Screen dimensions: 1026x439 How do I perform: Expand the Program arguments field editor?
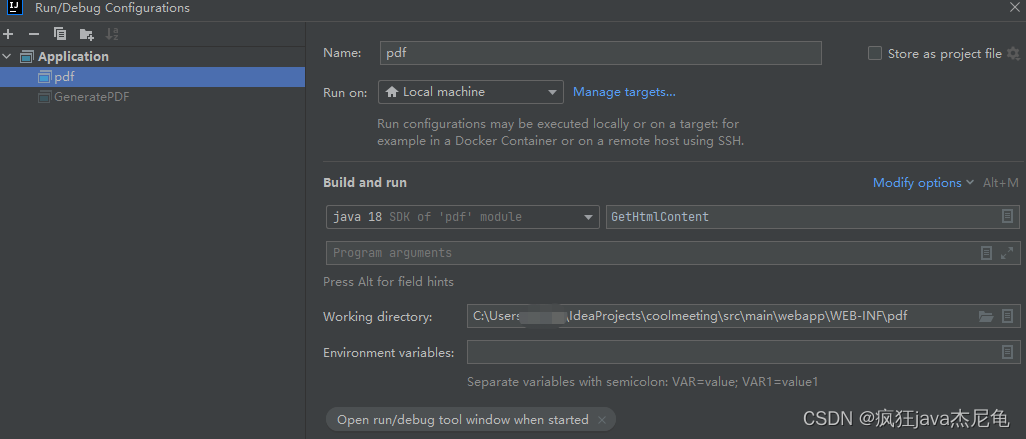pyautogui.click(x=1008, y=253)
